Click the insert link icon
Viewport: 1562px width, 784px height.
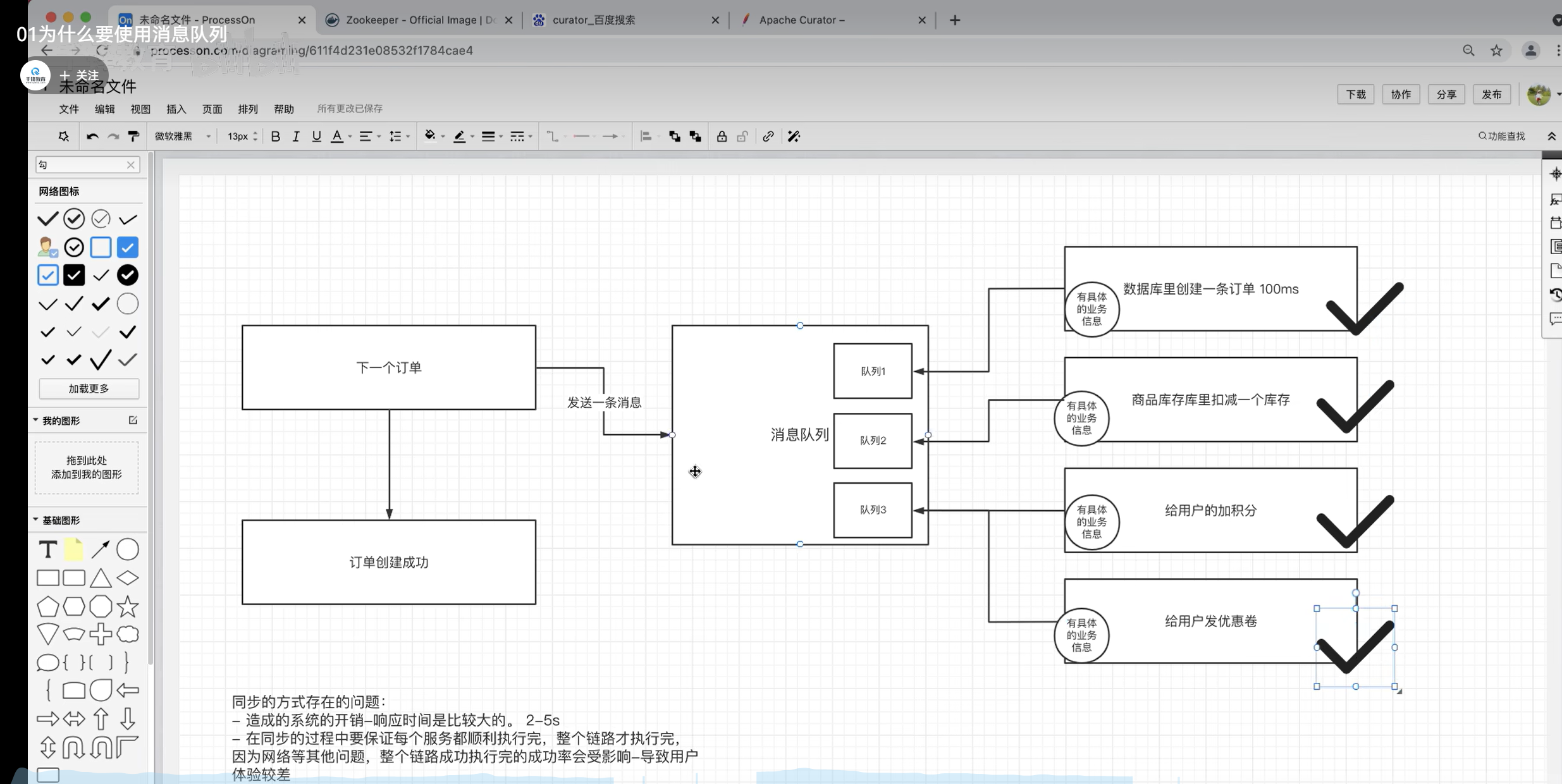tap(768, 137)
